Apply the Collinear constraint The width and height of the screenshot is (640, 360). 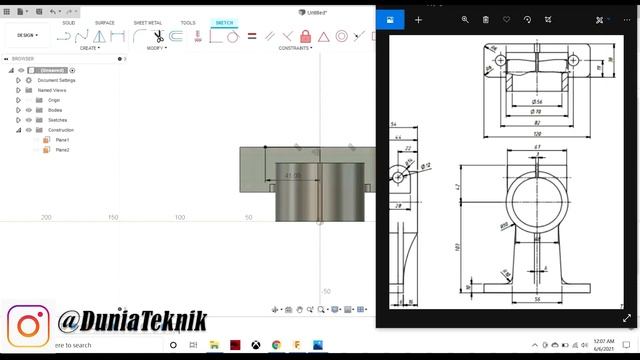tap(359, 37)
